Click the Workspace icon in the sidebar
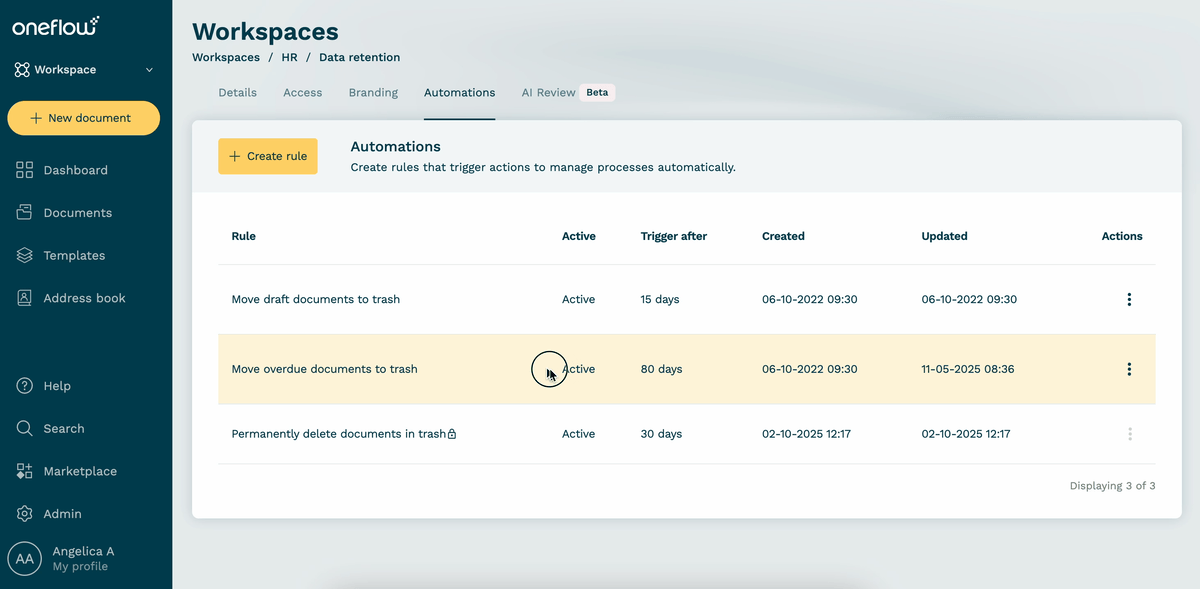This screenshot has height=589, width=1200. (x=22, y=70)
